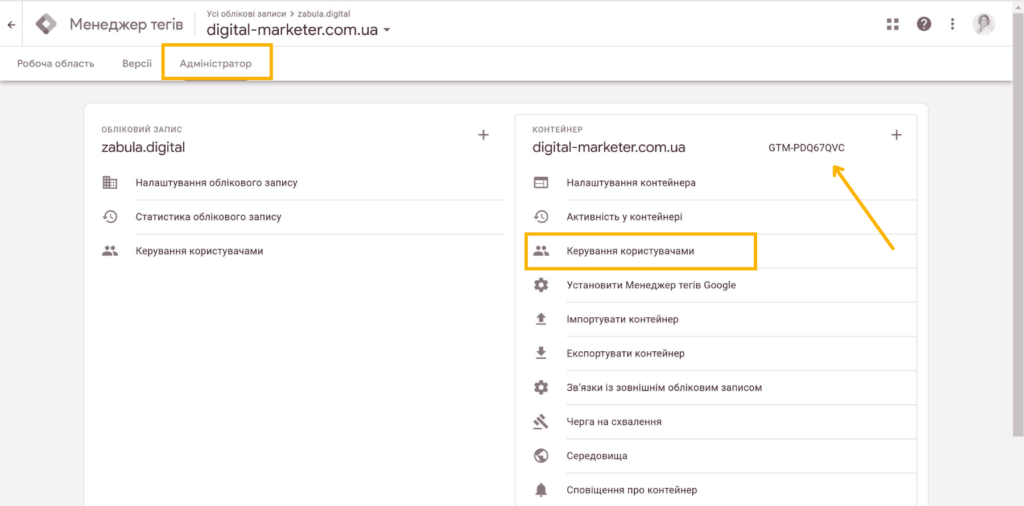Click the bell icon for Сповіщення про контейнер
The width and height of the screenshot is (1024, 506).
click(x=541, y=490)
